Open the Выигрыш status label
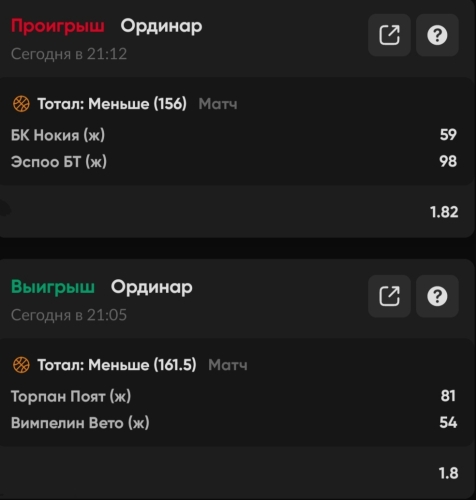 coord(53,287)
